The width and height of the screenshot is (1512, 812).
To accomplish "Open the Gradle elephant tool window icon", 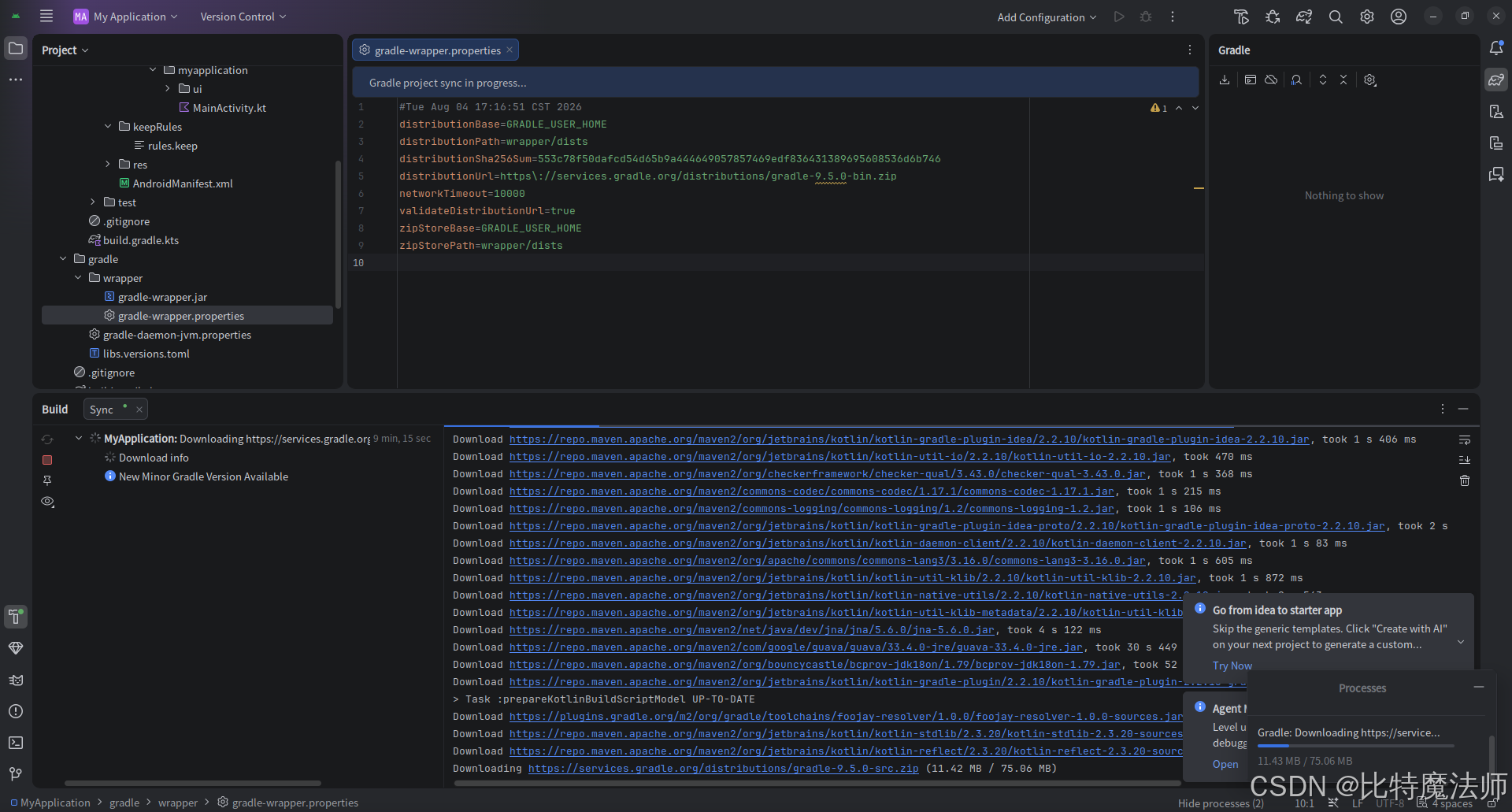I will coord(1496,80).
